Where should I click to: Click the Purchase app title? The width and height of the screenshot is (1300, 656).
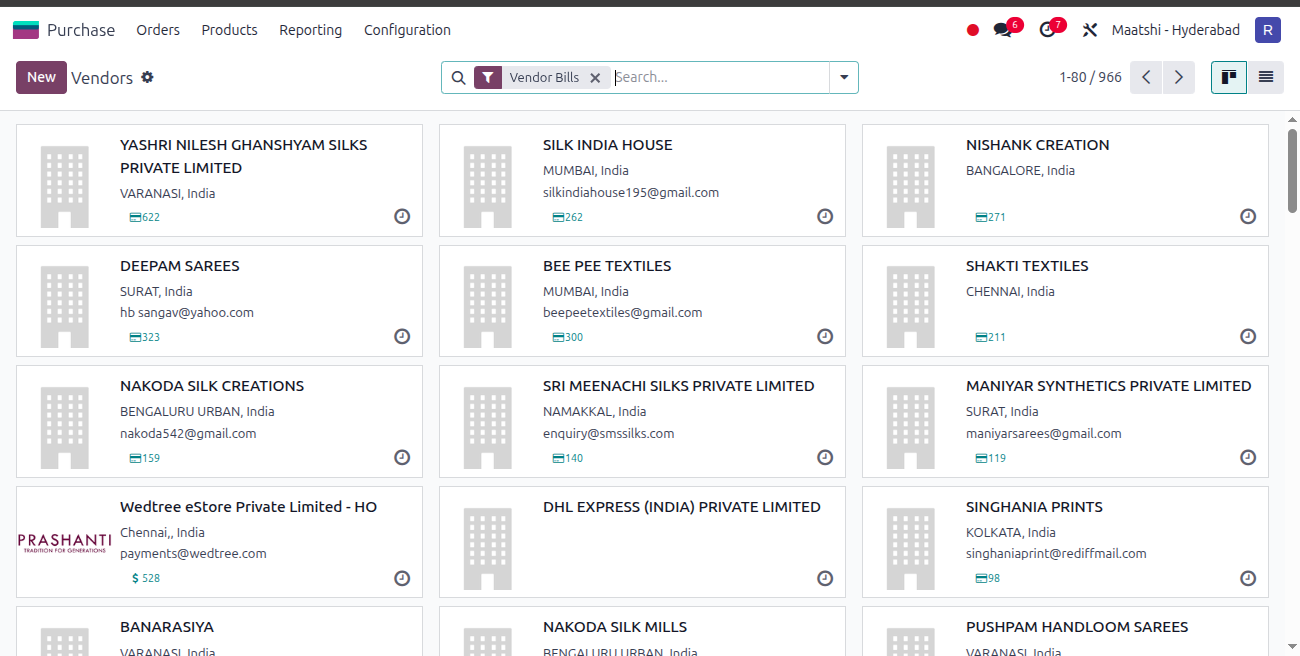(x=81, y=30)
